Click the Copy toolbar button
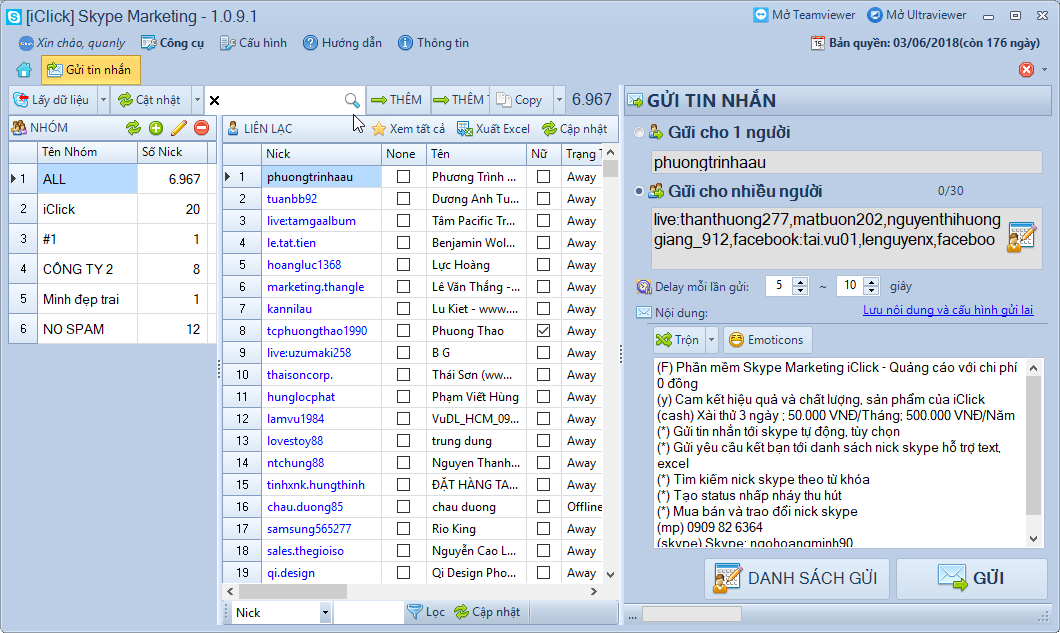The height and width of the screenshot is (633, 1060). (520, 100)
